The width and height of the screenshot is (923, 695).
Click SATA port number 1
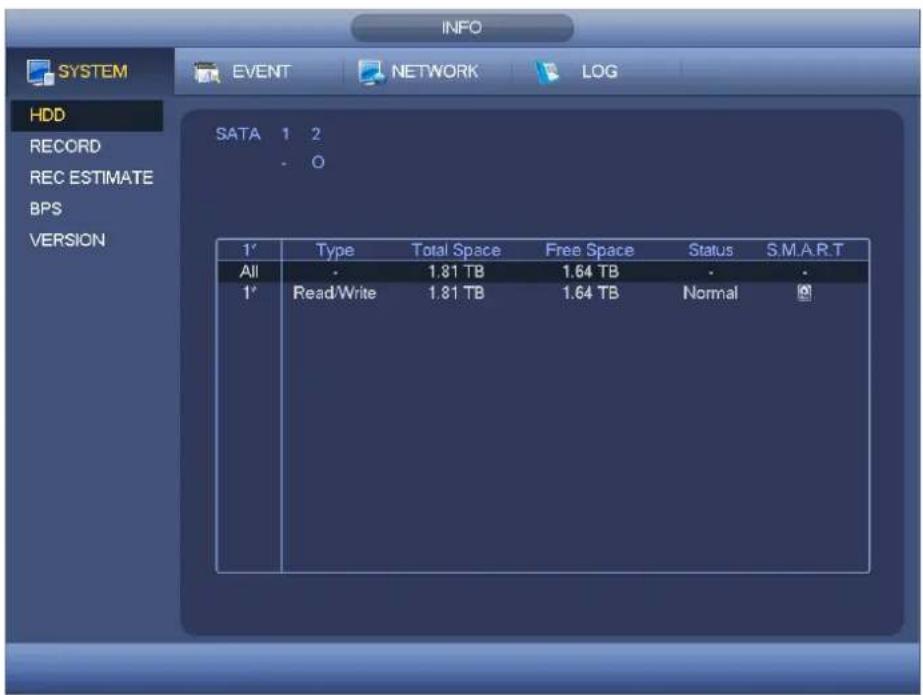[x=285, y=134]
